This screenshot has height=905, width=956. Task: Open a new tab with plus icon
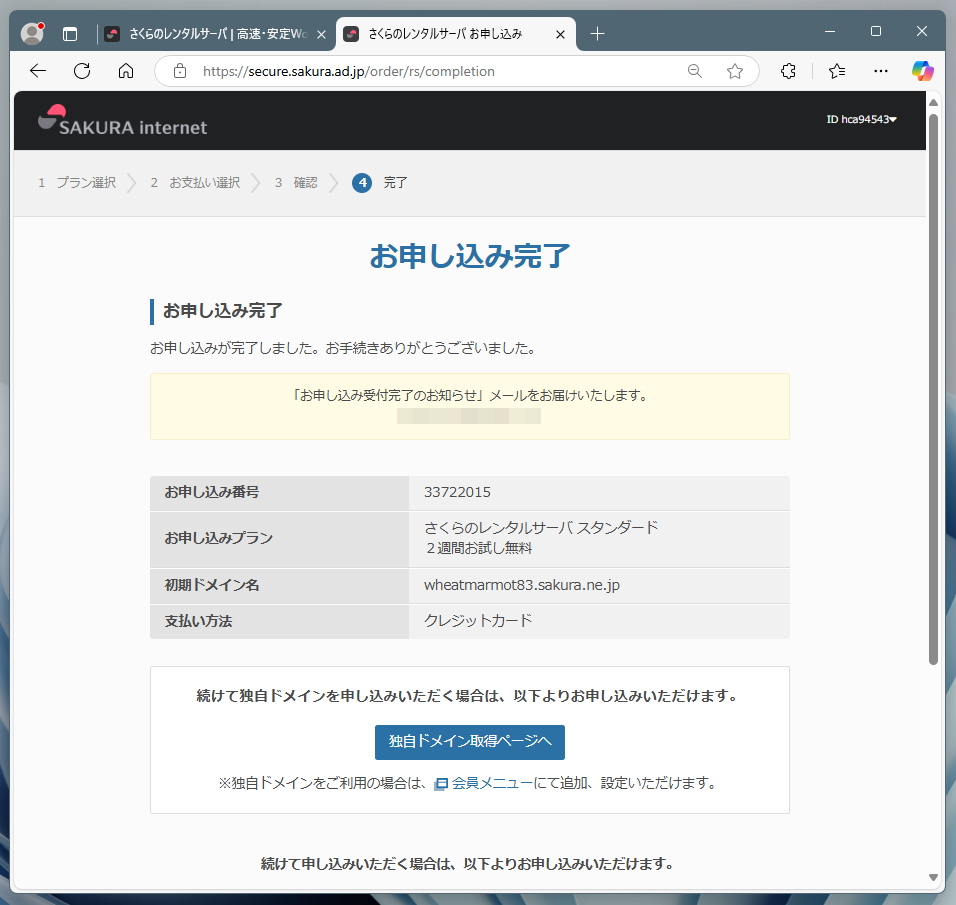[598, 34]
